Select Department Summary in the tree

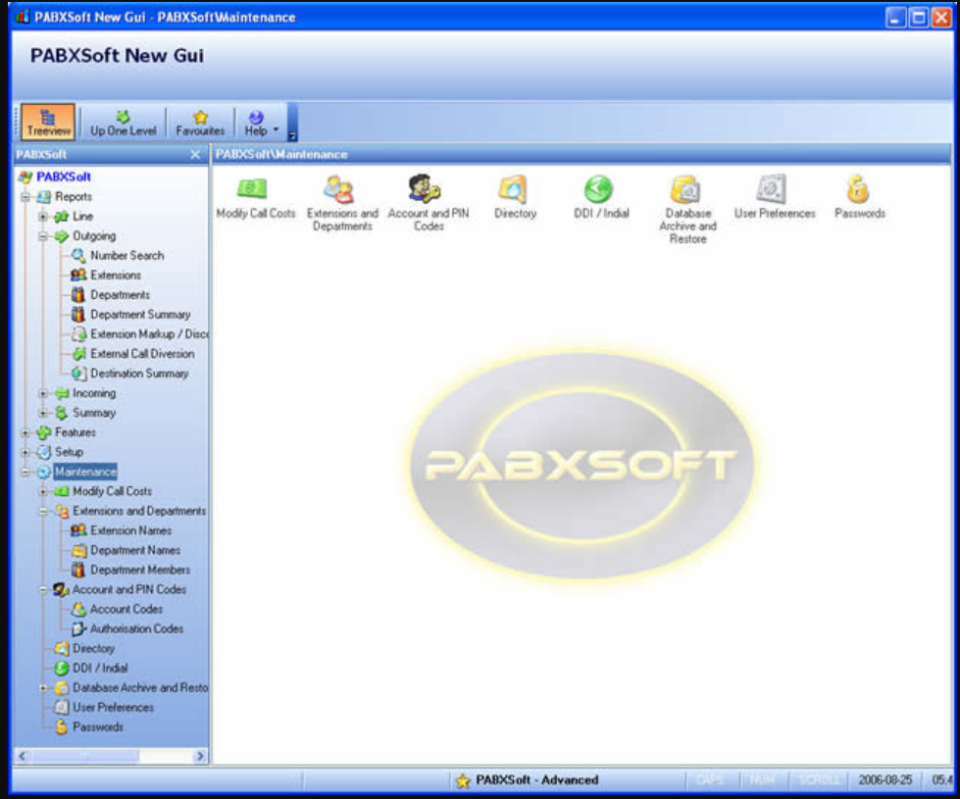point(140,314)
